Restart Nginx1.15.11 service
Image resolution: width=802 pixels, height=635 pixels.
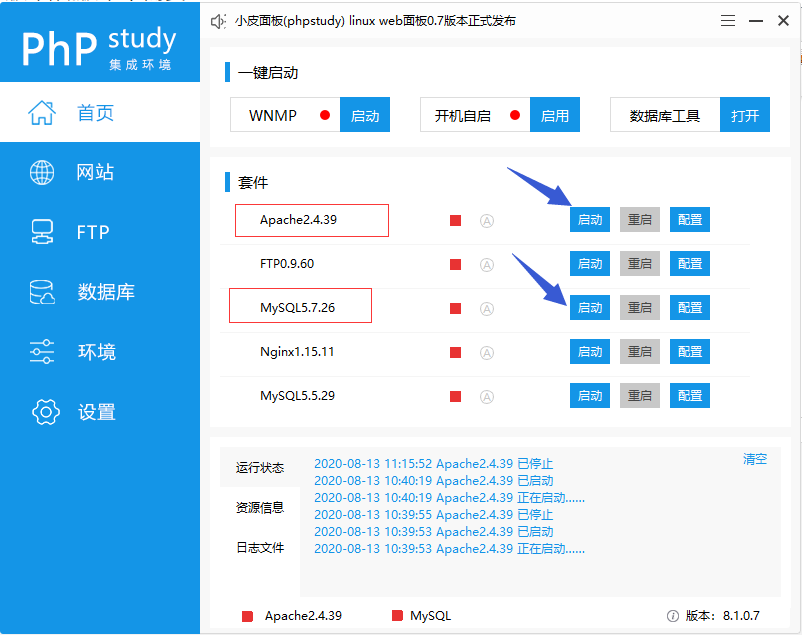[x=640, y=352]
